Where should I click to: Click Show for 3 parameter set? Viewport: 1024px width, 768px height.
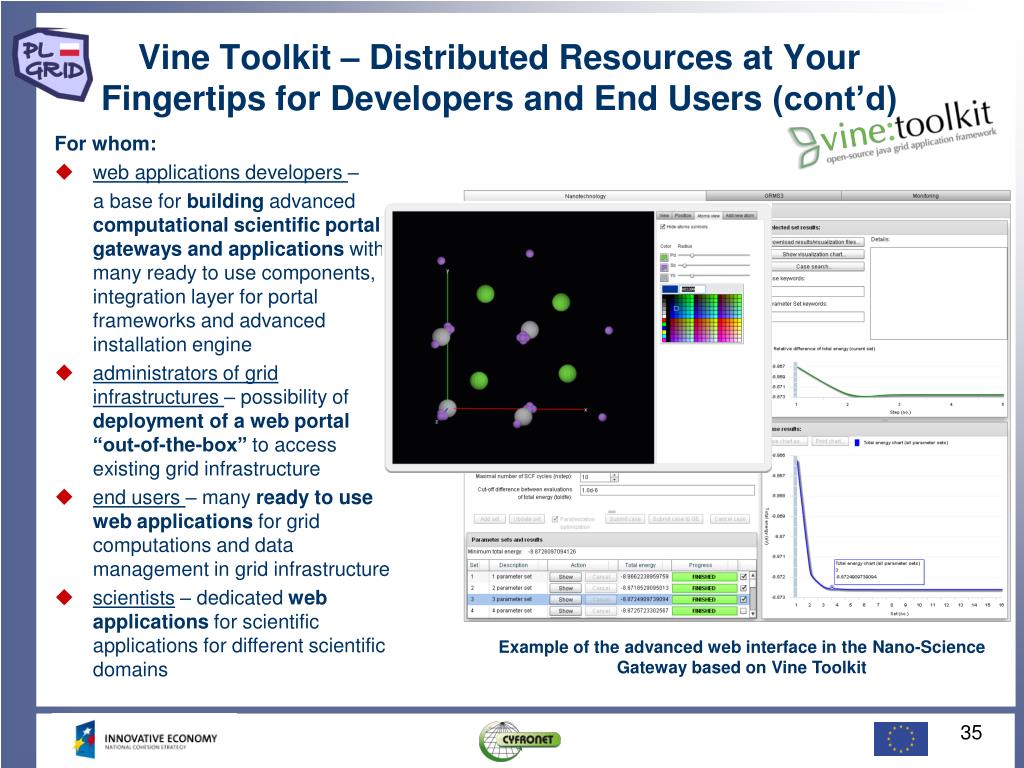566,600
